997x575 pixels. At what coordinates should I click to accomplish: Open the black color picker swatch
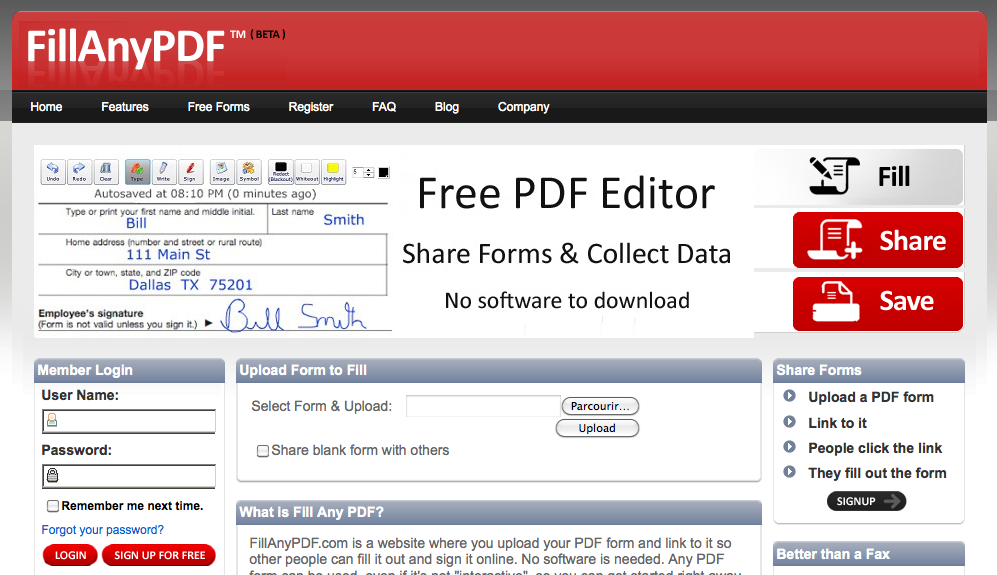383,172
